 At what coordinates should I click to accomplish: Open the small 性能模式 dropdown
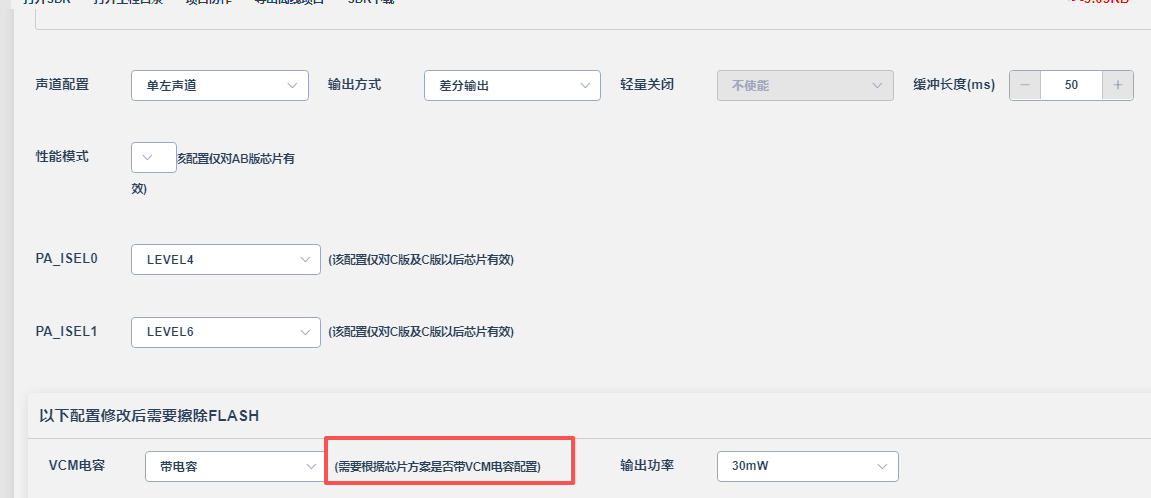tap(153, 157)
